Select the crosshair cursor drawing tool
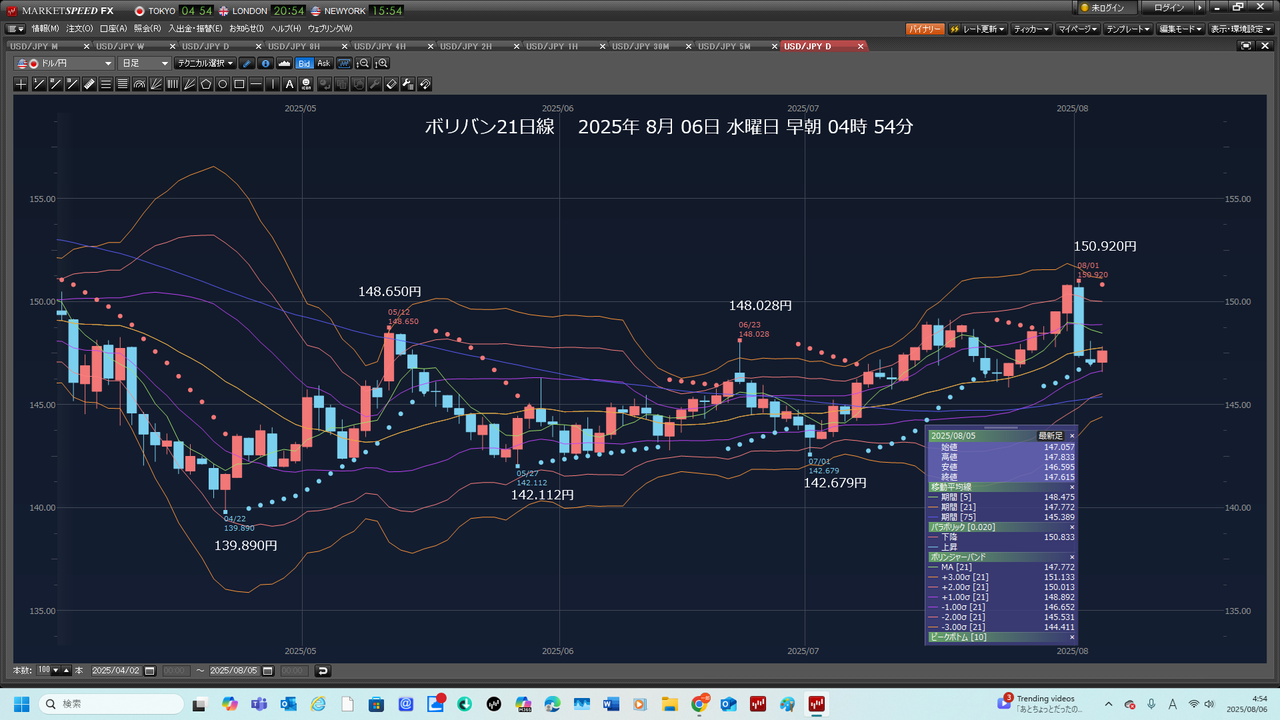 click(x=21, y=84)
